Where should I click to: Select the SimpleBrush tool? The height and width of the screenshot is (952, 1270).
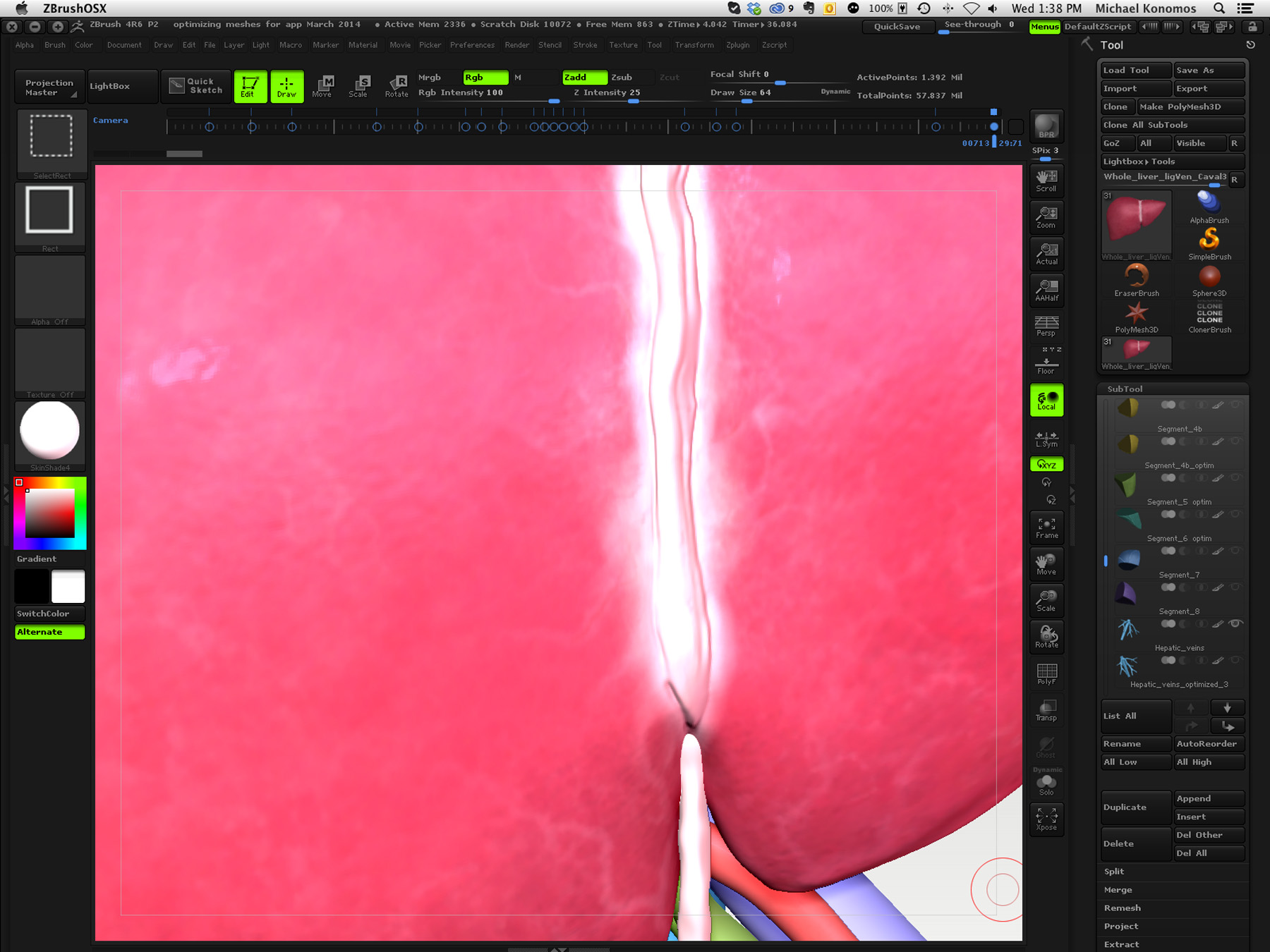(1209, 244)
